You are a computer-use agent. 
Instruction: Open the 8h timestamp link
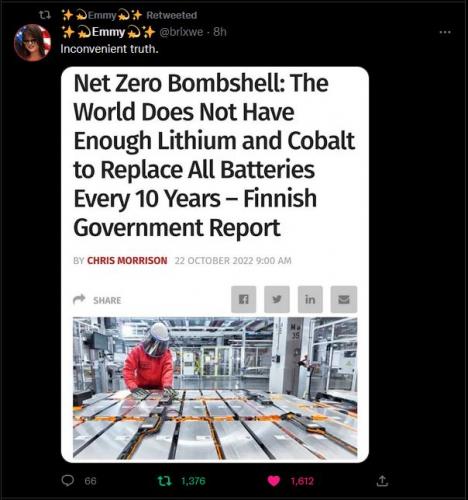click(220, 32)
